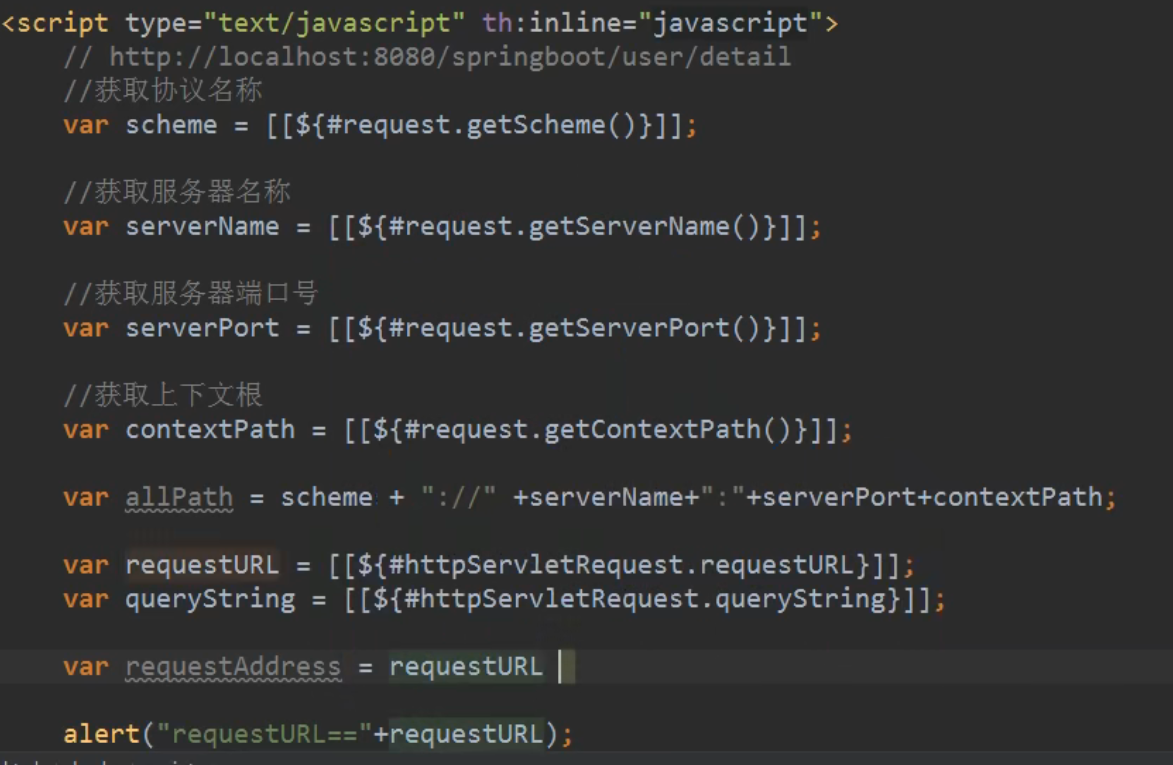Click the comment //获取上下文根
The width and height of the screenshot is (1173, 765).
pos(163,395)
